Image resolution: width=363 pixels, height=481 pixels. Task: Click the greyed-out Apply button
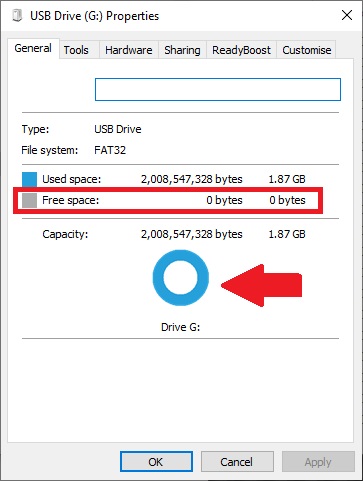coord(318,462)
